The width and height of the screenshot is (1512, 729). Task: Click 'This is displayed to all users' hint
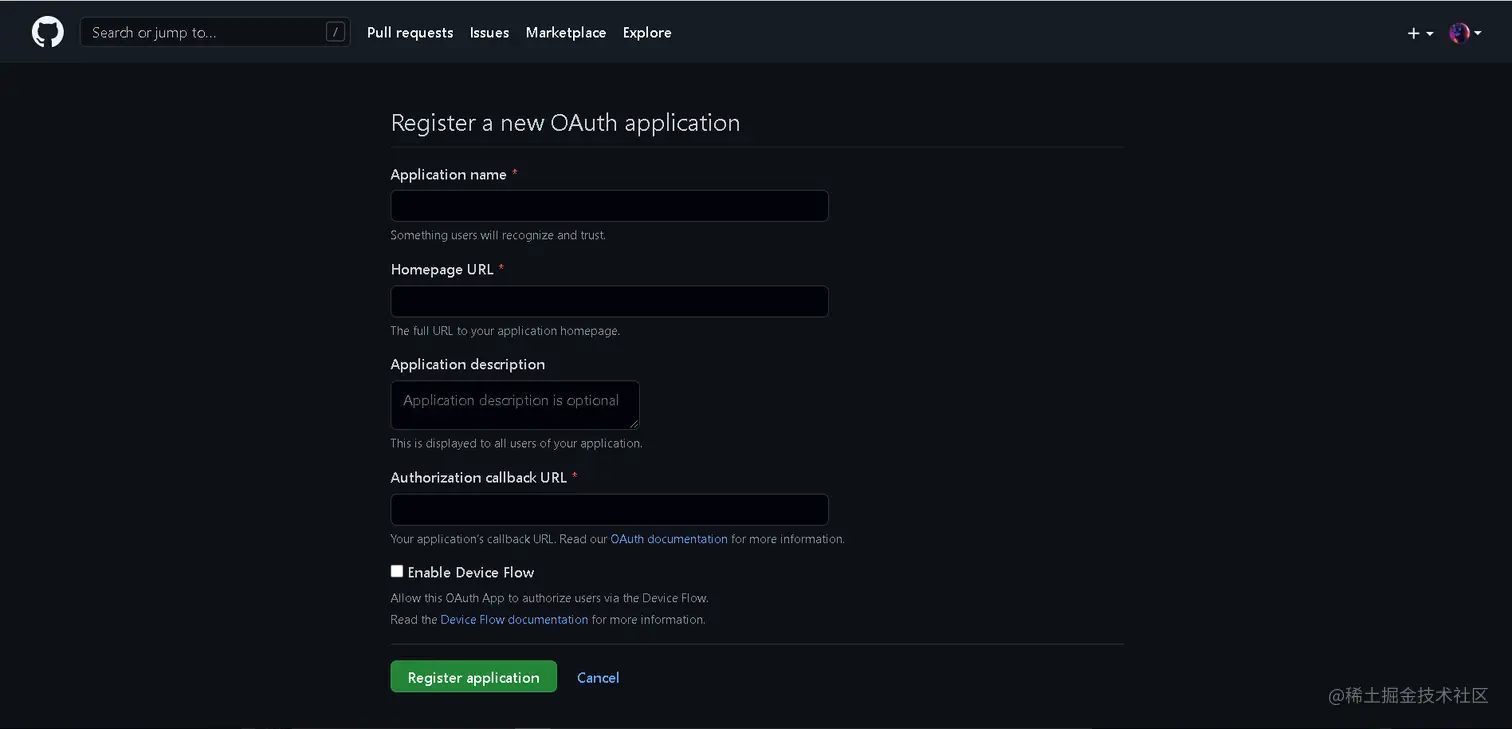click(516, 443)
